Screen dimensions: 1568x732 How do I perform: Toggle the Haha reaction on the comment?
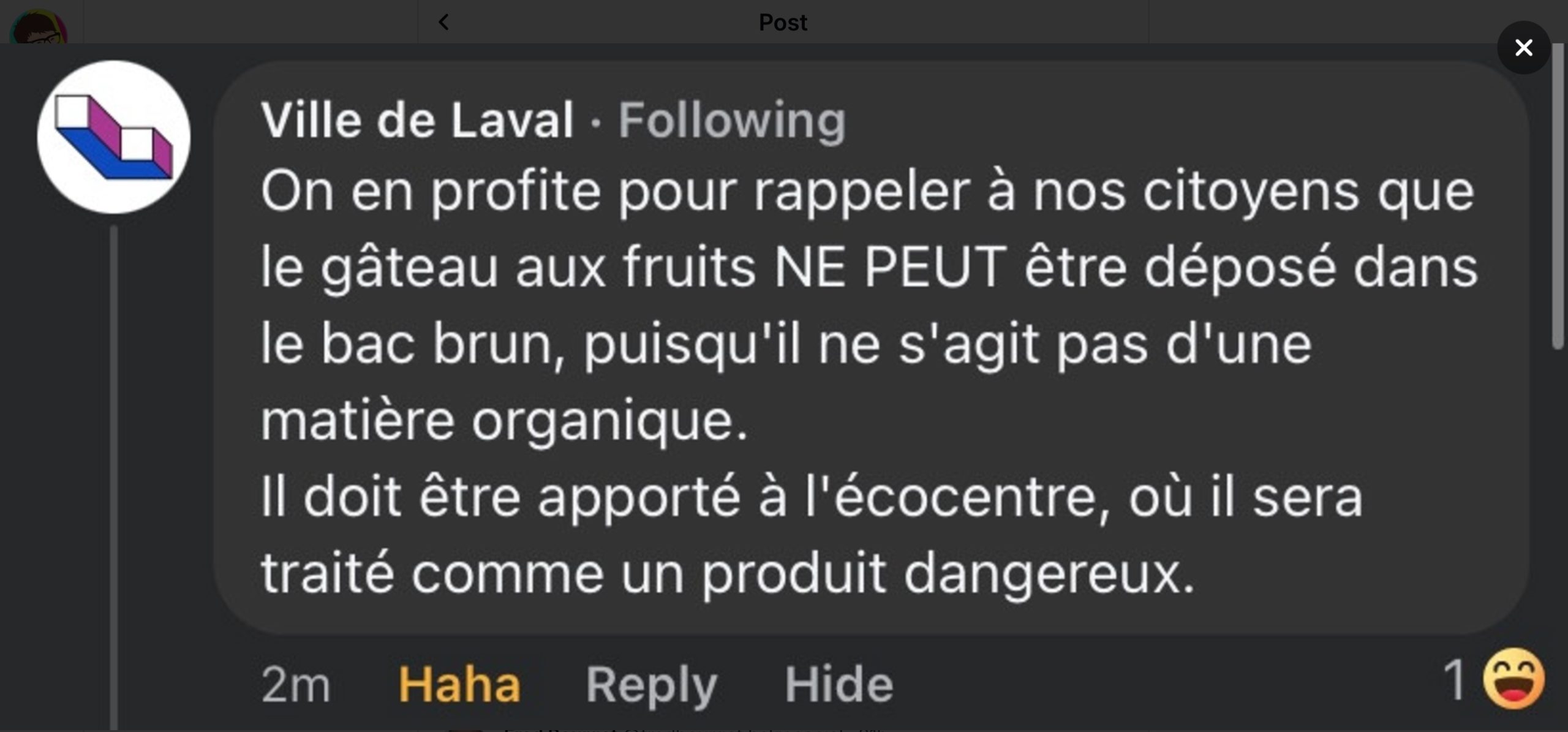(x=459, y=685)
